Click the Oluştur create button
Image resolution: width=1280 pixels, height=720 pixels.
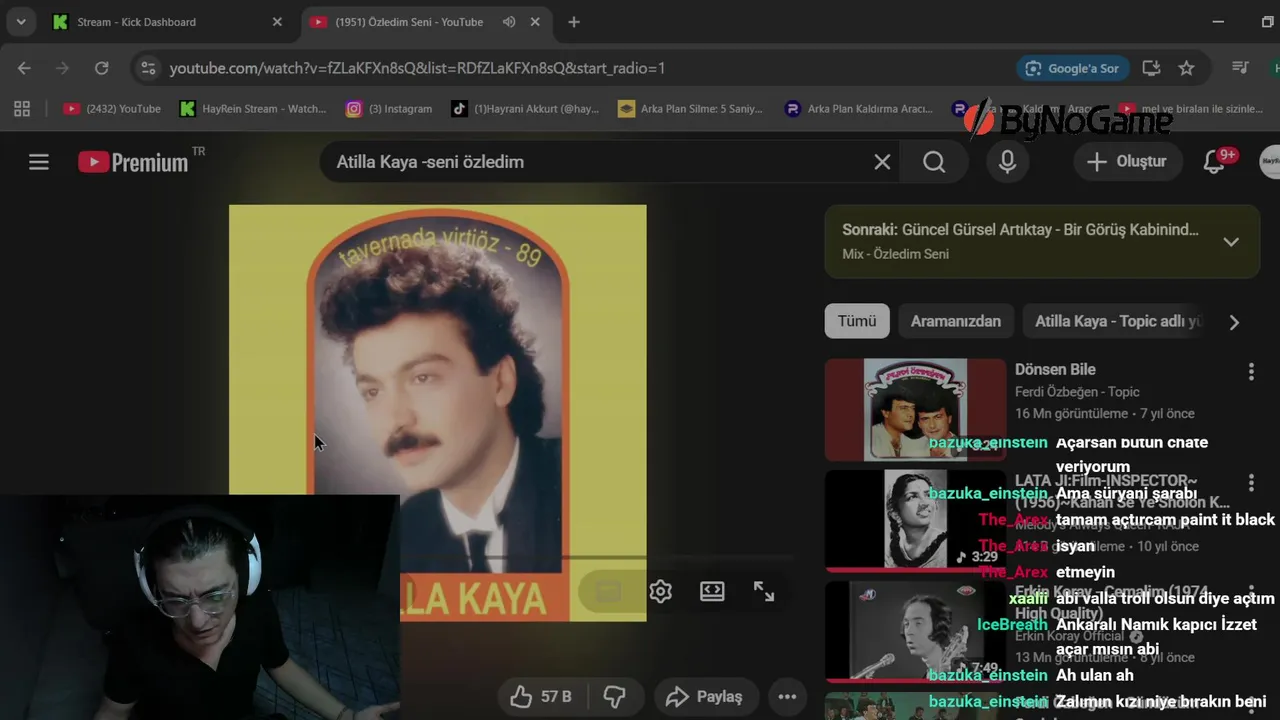1127,162
